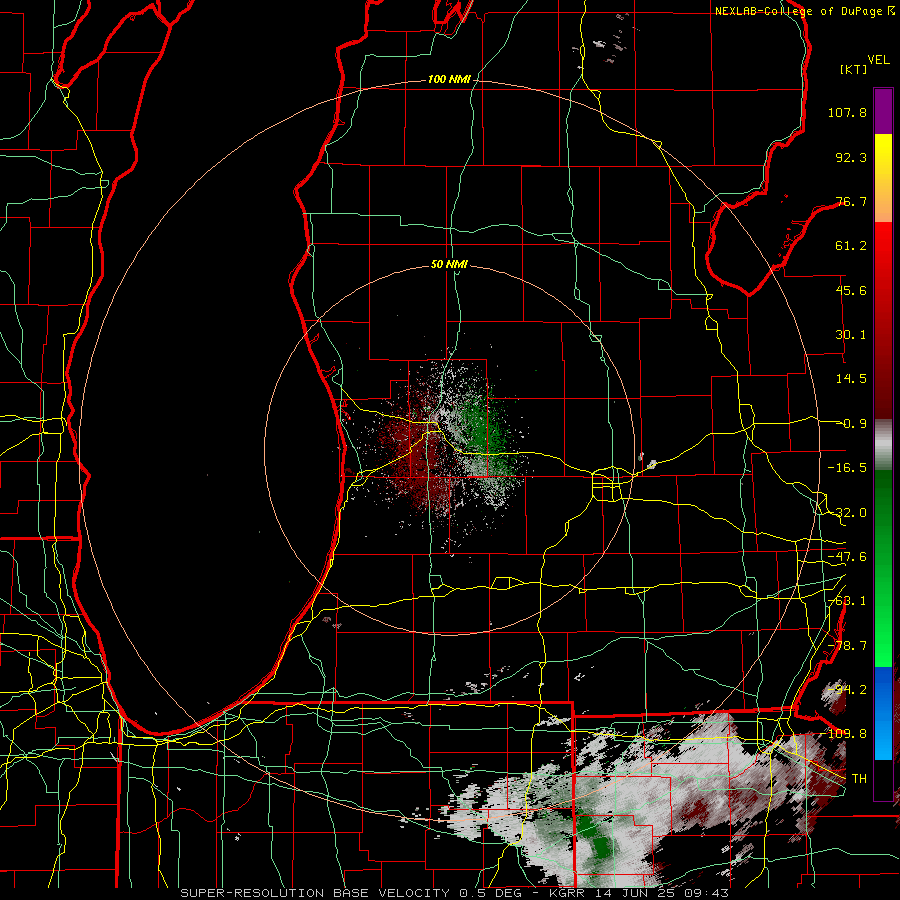
Task: Click the -0.9 scale value
Action: pyautogui.click(x=851, y=424)
